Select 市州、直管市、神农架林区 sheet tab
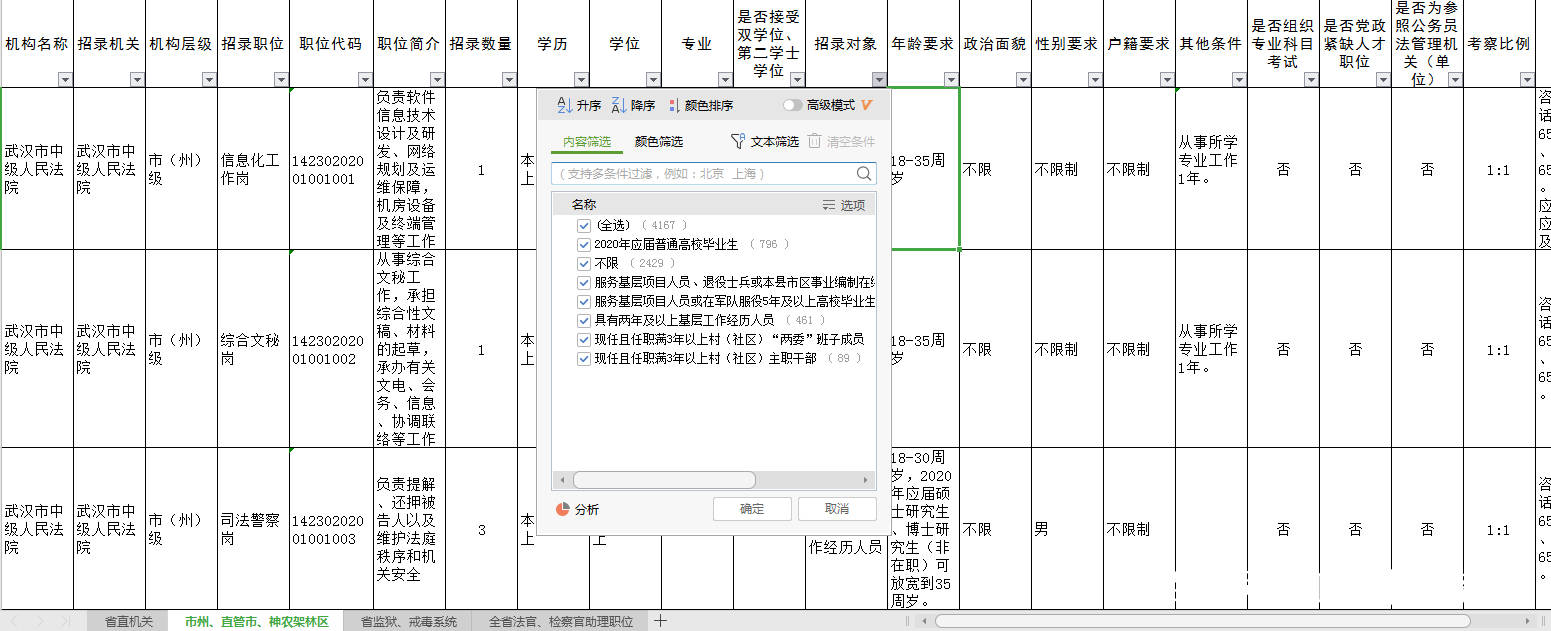This screenshot has height=631, width=1551. pos(256,621)
